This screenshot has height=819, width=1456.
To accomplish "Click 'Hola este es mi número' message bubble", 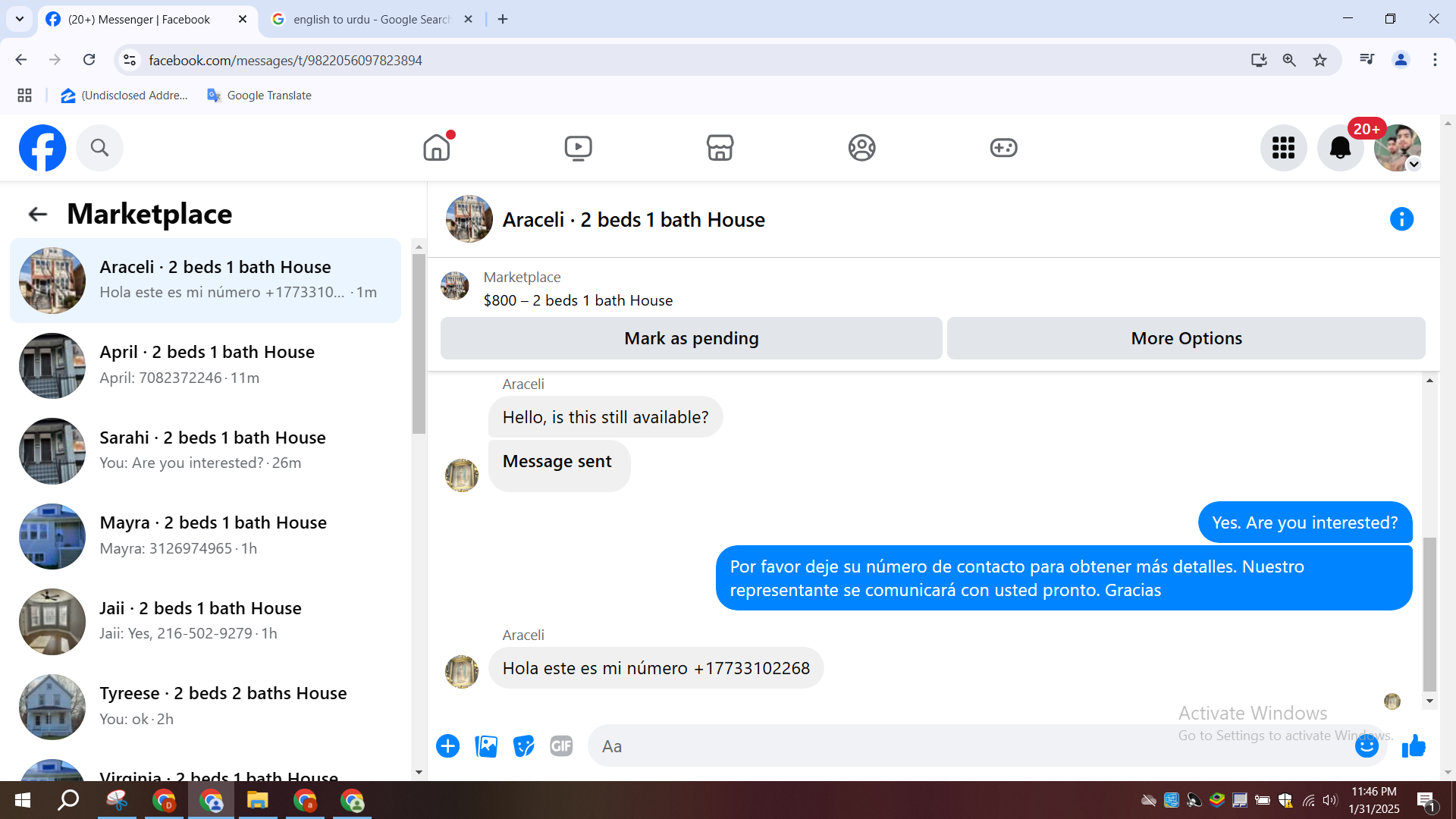I will tap(656, 668).
